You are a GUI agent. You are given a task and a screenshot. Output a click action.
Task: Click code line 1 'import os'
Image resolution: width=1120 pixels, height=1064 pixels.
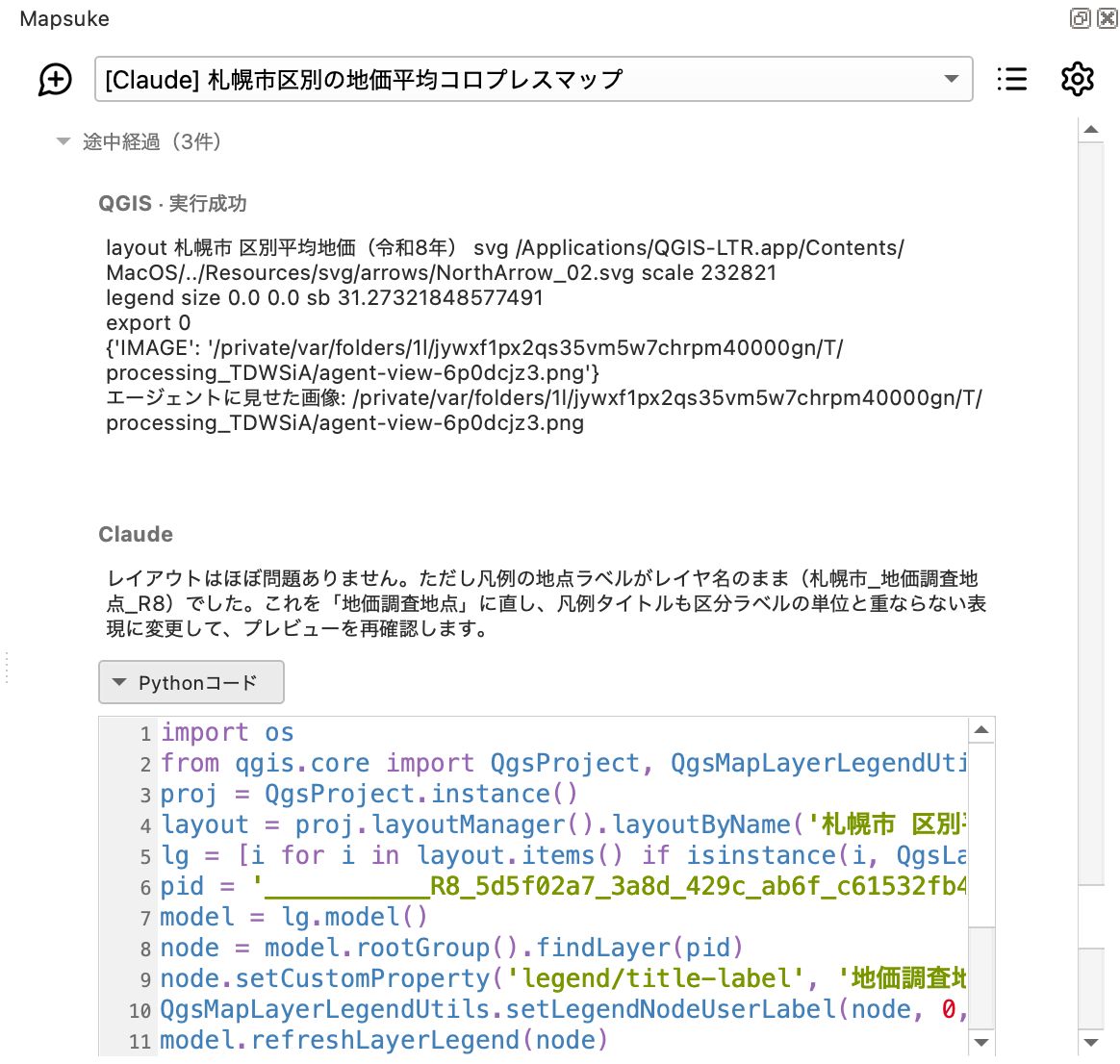pos(227,733)
